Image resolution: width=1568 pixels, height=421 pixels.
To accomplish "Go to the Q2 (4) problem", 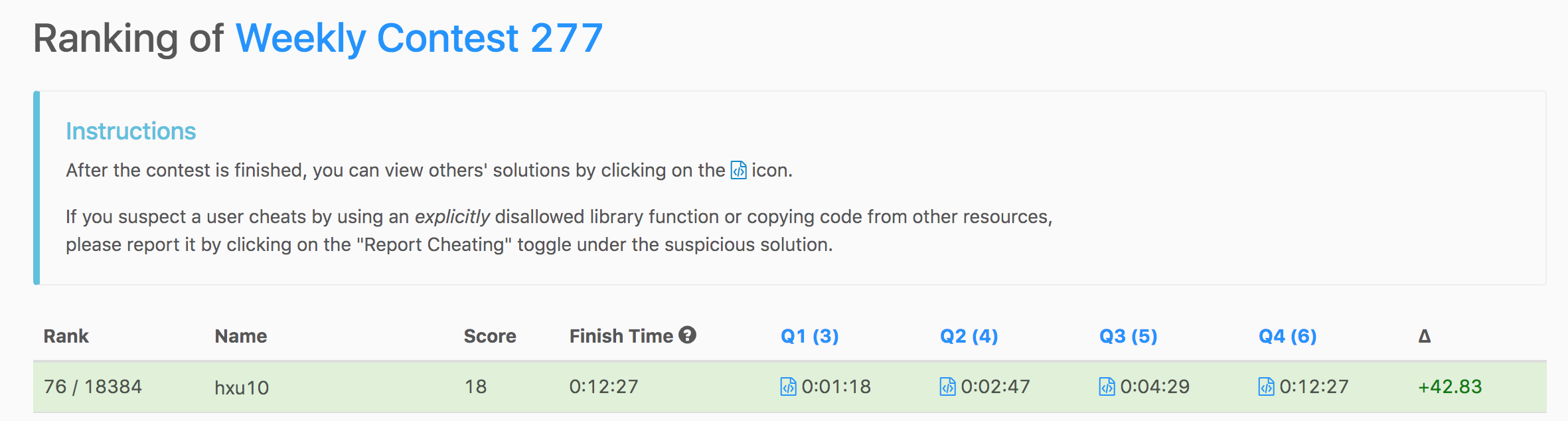I will click(969, 336).
